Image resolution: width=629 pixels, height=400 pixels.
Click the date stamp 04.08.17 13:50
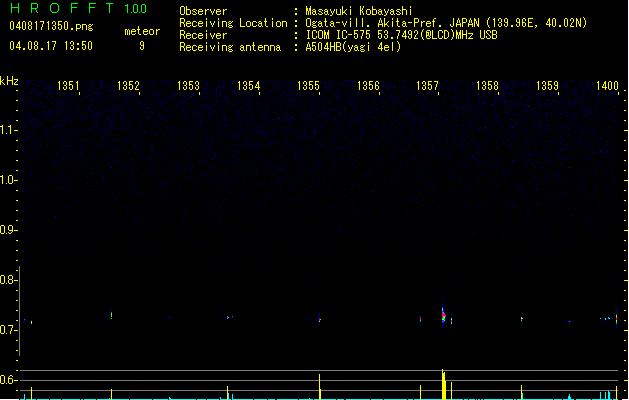tap(51, 46)
